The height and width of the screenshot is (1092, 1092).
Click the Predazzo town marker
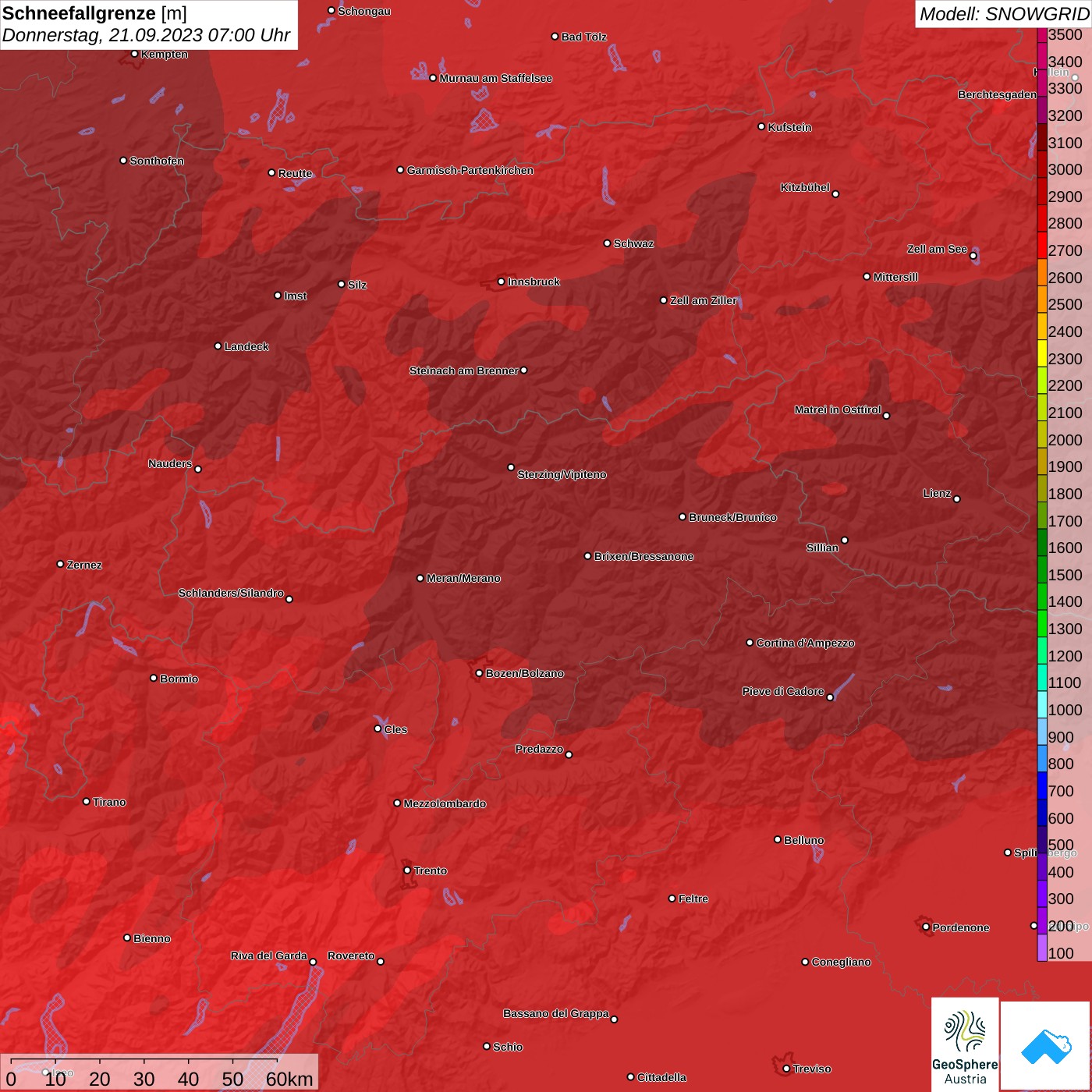click(x=569, y=754)
